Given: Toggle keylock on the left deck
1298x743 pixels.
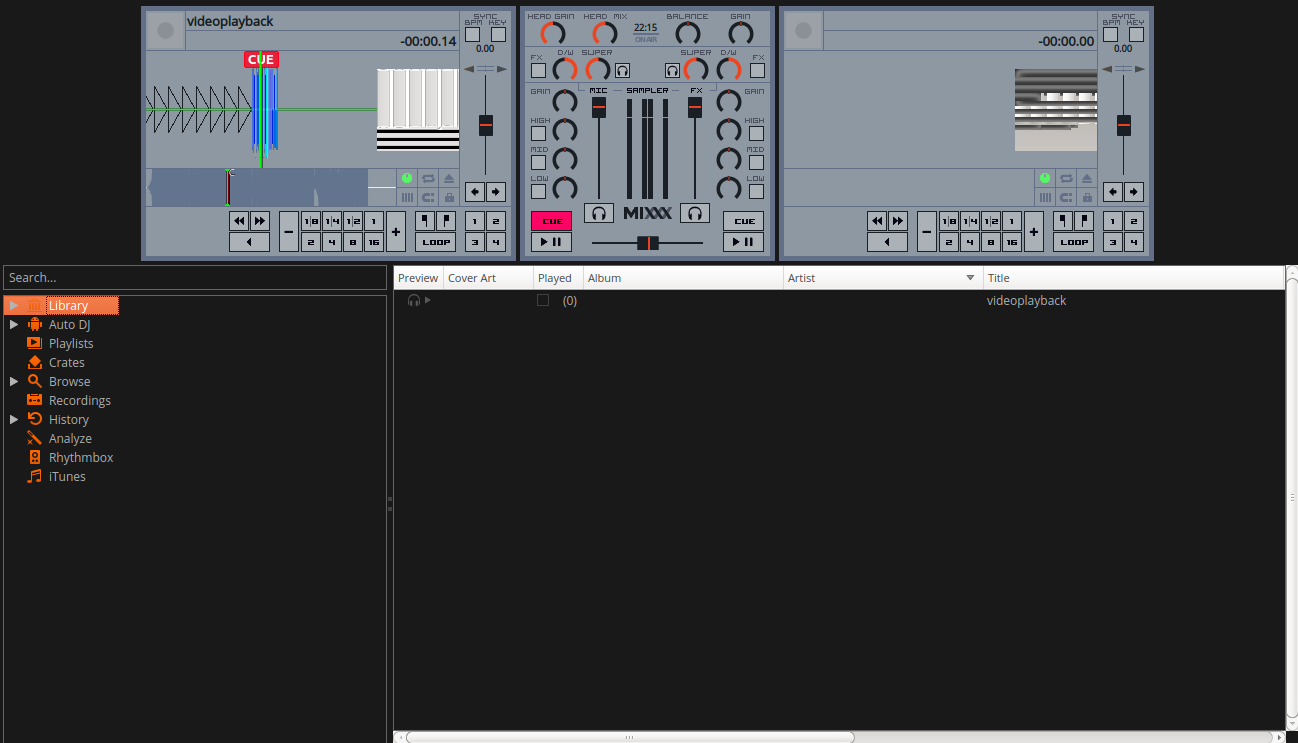Looking at the screenshot, I should click(x=449, y=197).
